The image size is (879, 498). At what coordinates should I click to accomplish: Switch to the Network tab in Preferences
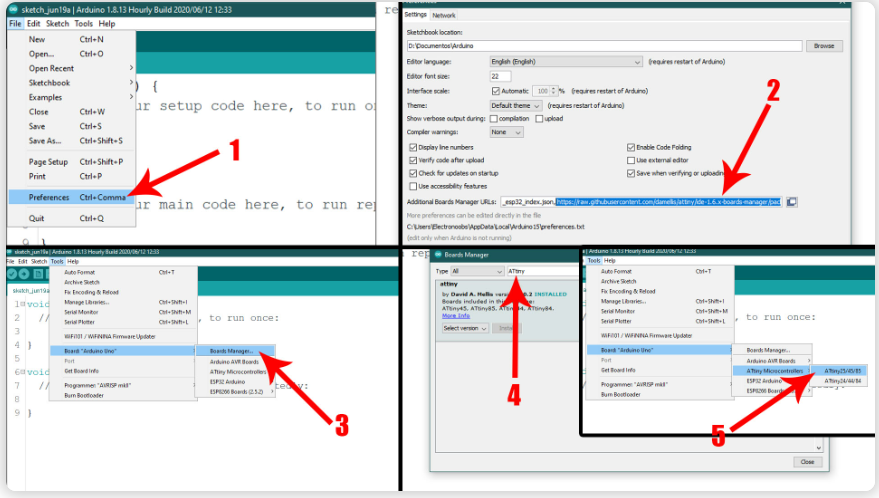click(x=444, y=15)
